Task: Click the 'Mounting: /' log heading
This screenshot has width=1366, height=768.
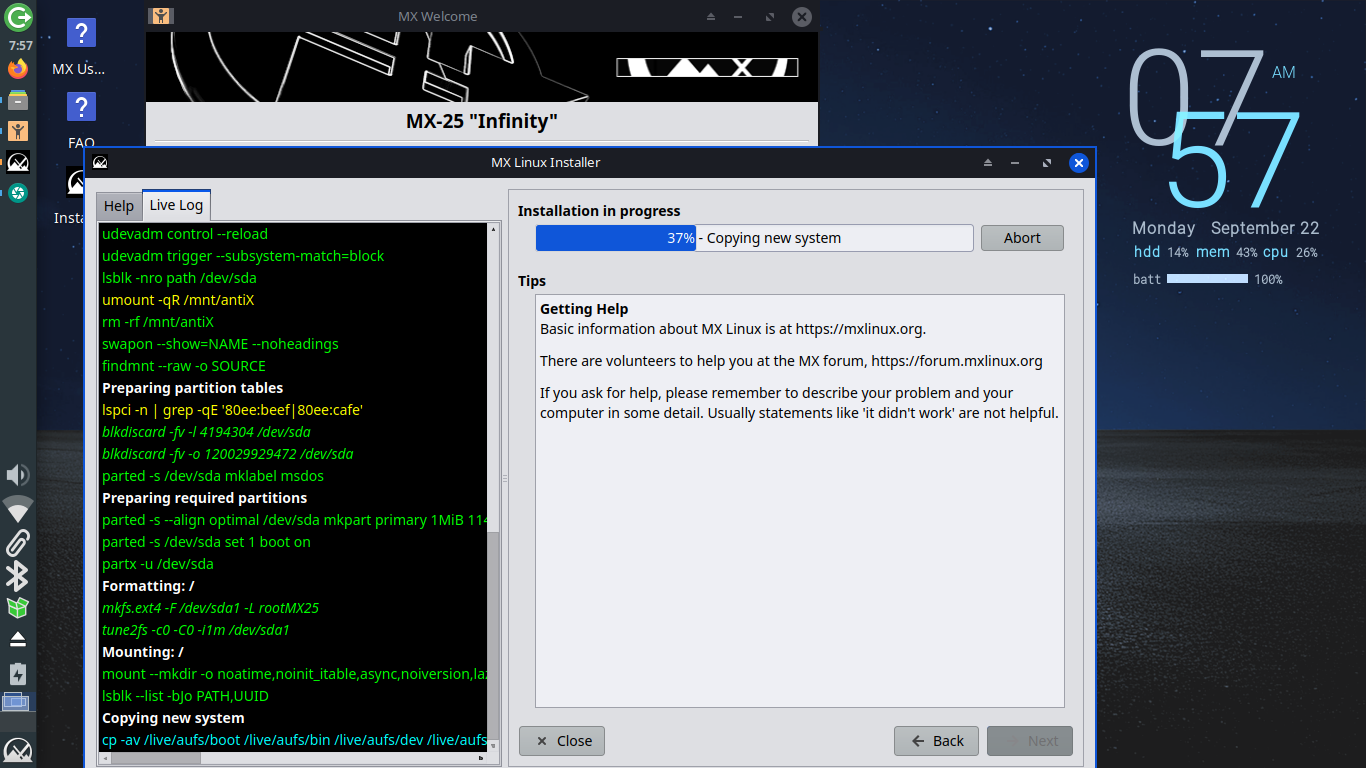Action: coord(143,652)
